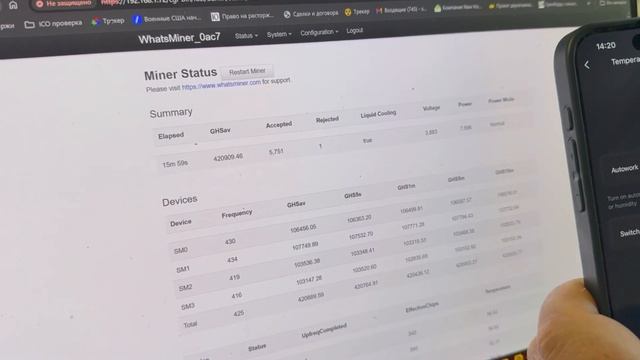Open the yellow-icon Трекер bookmark
This screenshot has width=640, height=360.
(x=357, y=12)
